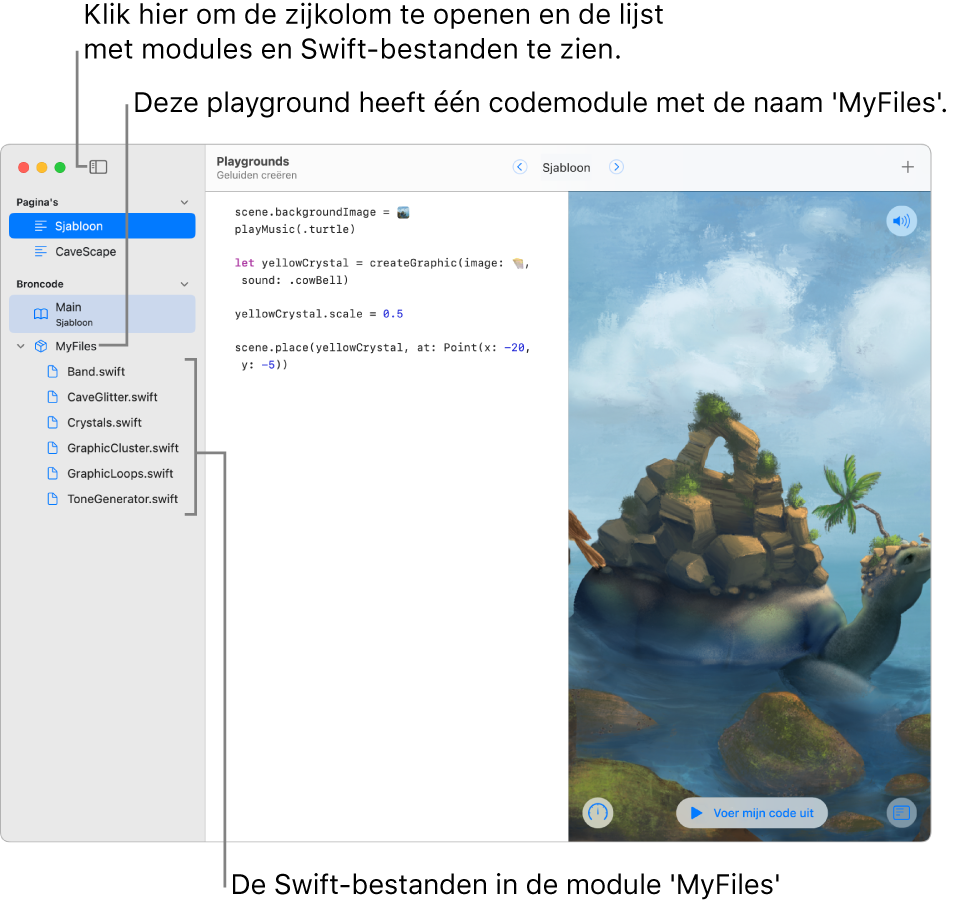Click the background image literal thumbnail in code

[x=403, y=213]
